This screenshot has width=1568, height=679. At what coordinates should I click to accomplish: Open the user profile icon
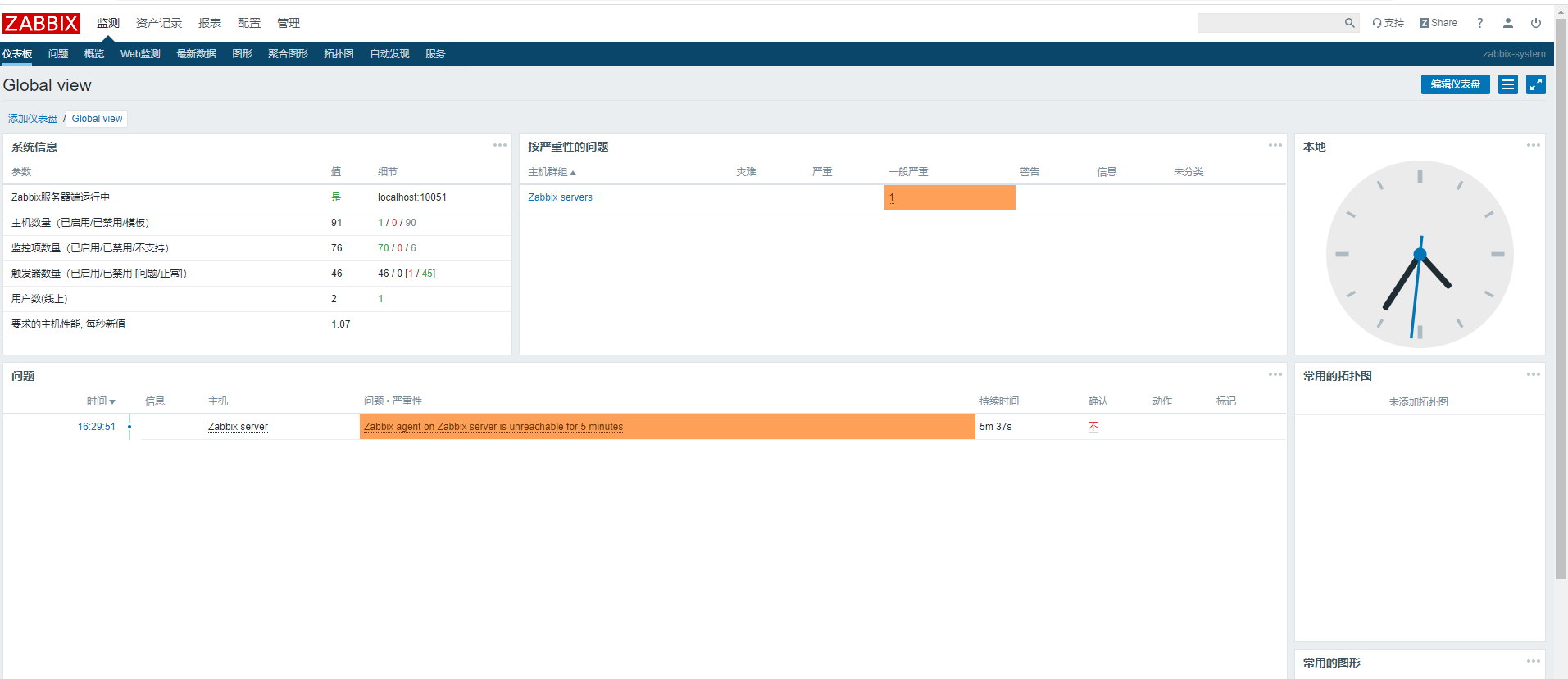point(1507,23)
